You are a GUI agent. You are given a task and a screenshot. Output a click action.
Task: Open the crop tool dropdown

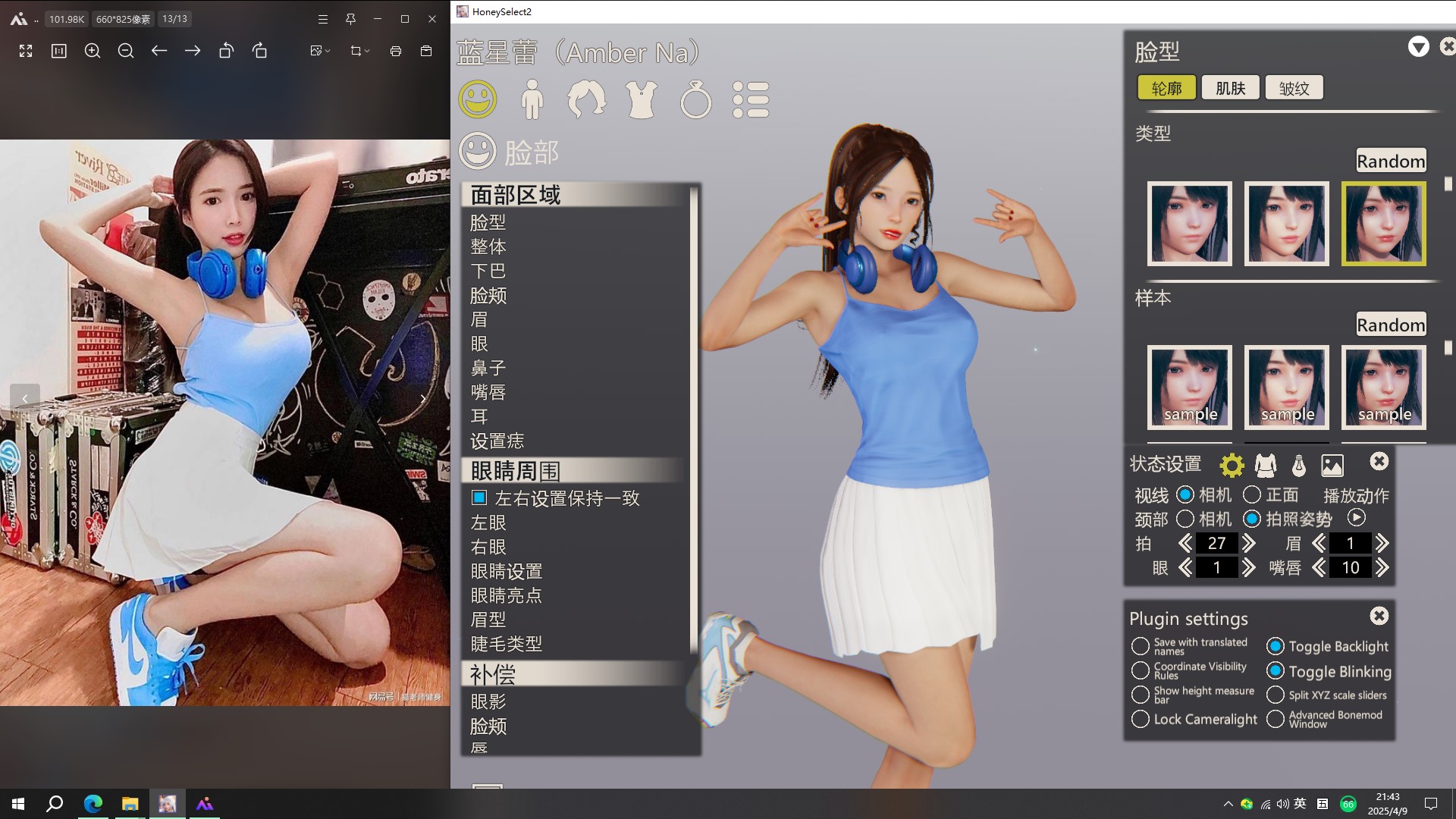[360, 51]
